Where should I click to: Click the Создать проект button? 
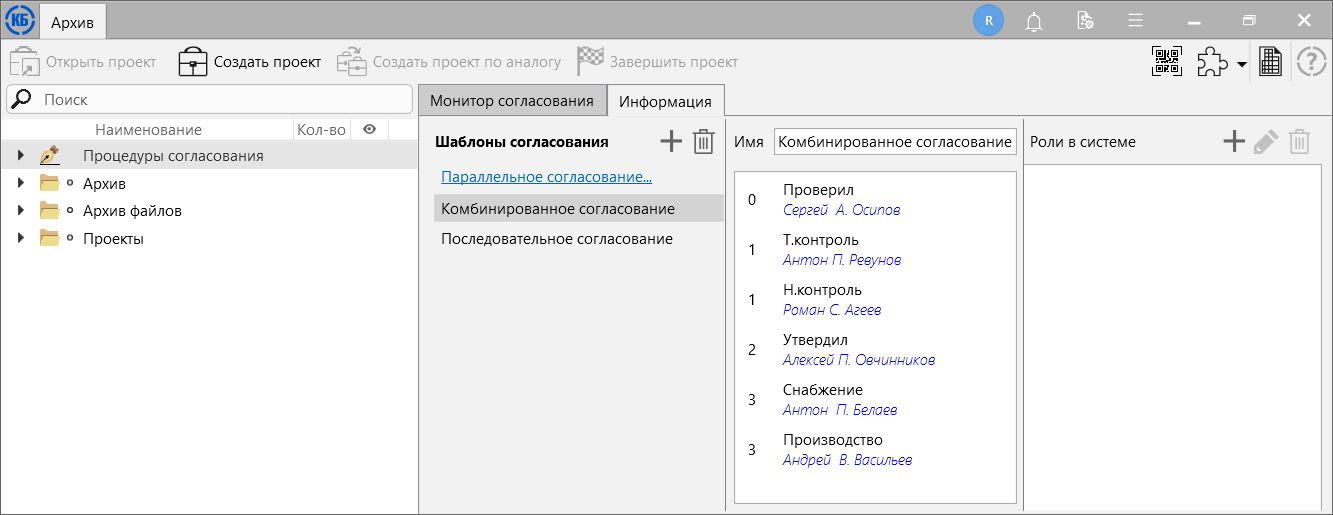[x=250, y=62]
